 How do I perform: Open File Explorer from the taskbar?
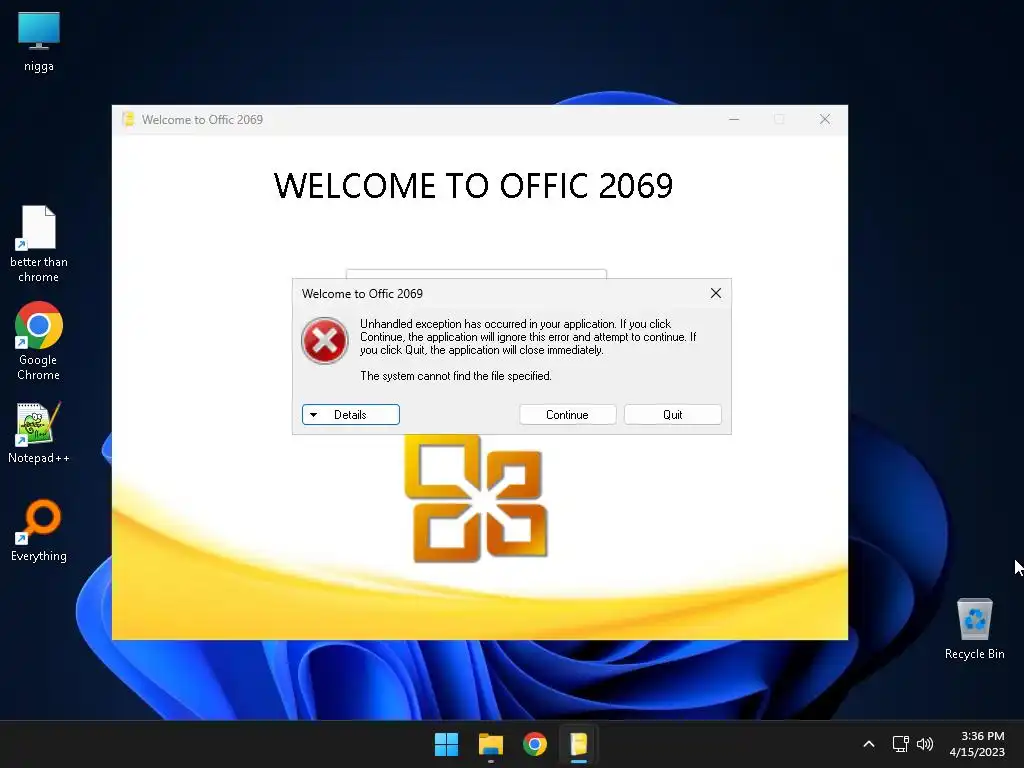(x=490, y=744)
